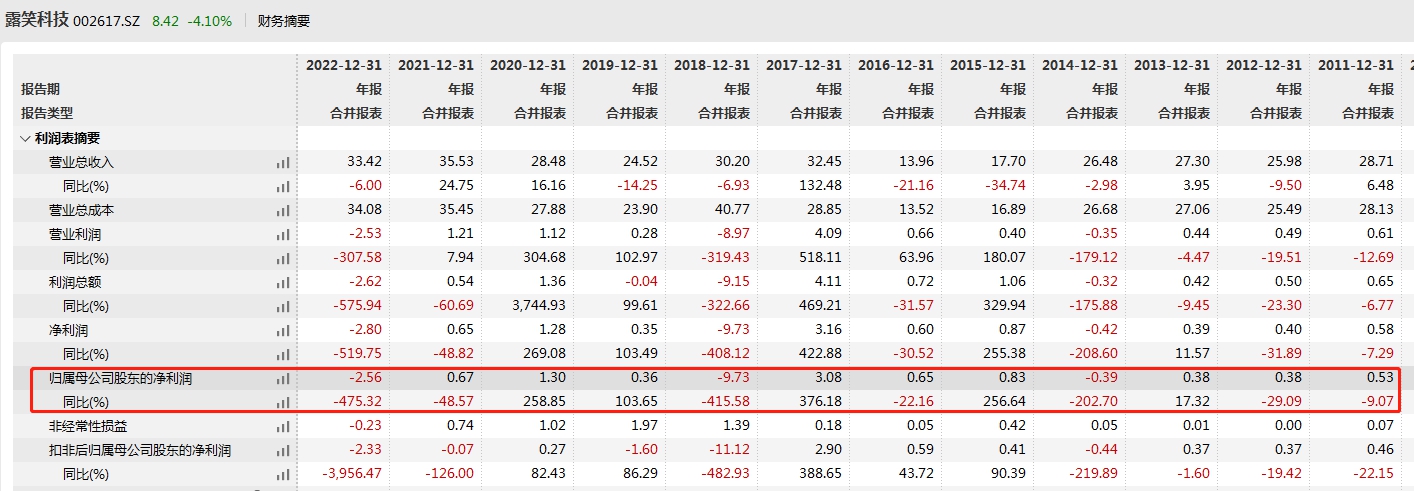Click 2017 revenue growth 132.48

822,186
